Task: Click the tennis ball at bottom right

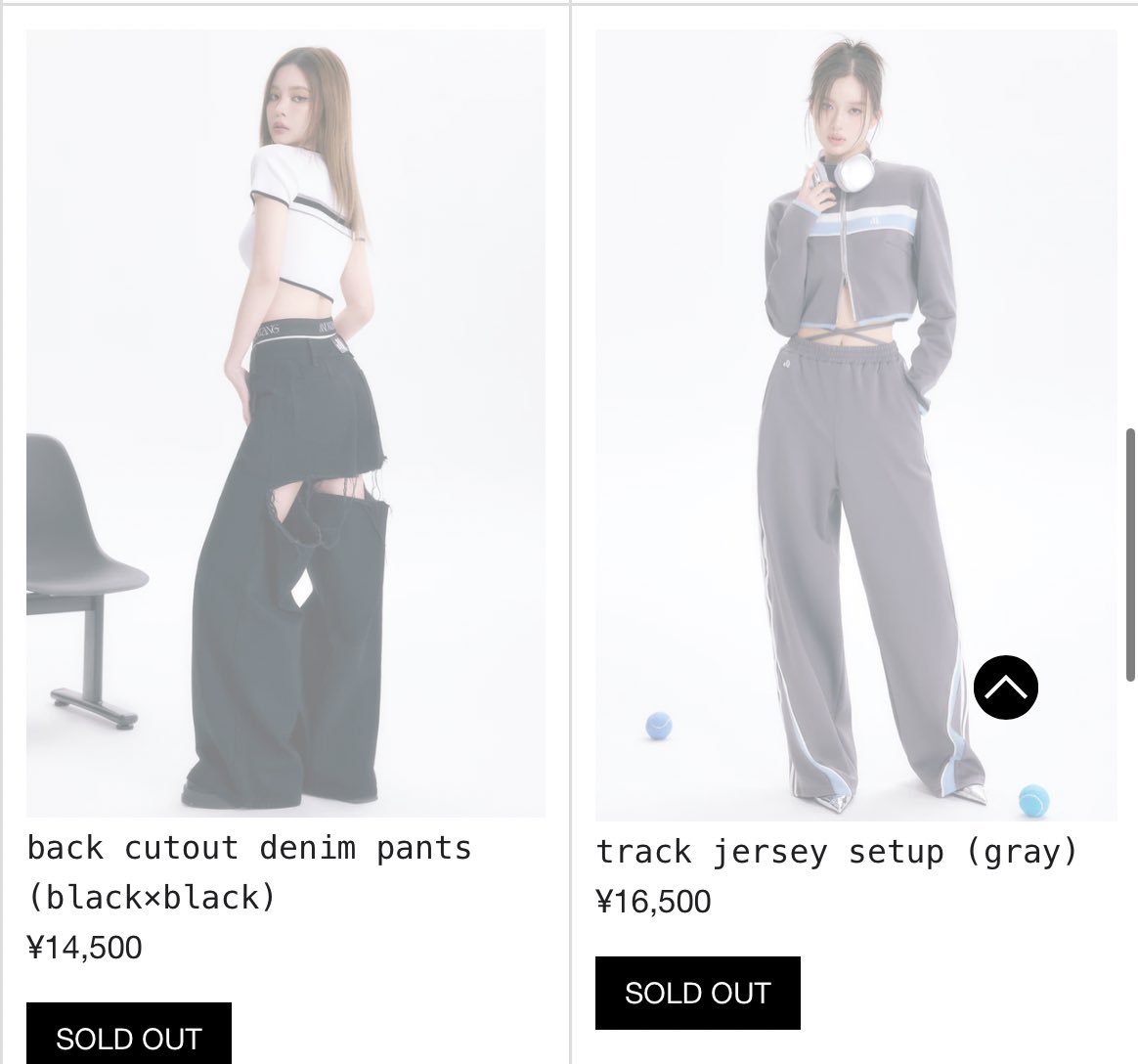Action: click(1033, 801)
